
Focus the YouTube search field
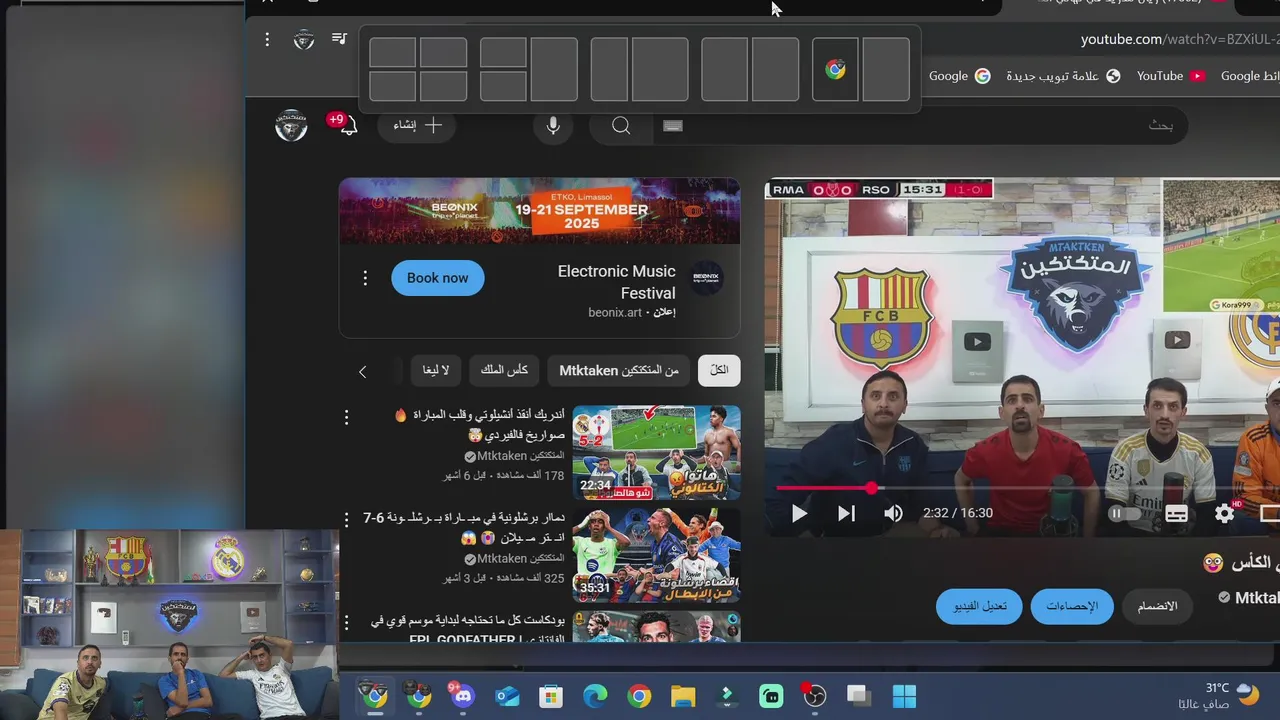pos(920,125)
